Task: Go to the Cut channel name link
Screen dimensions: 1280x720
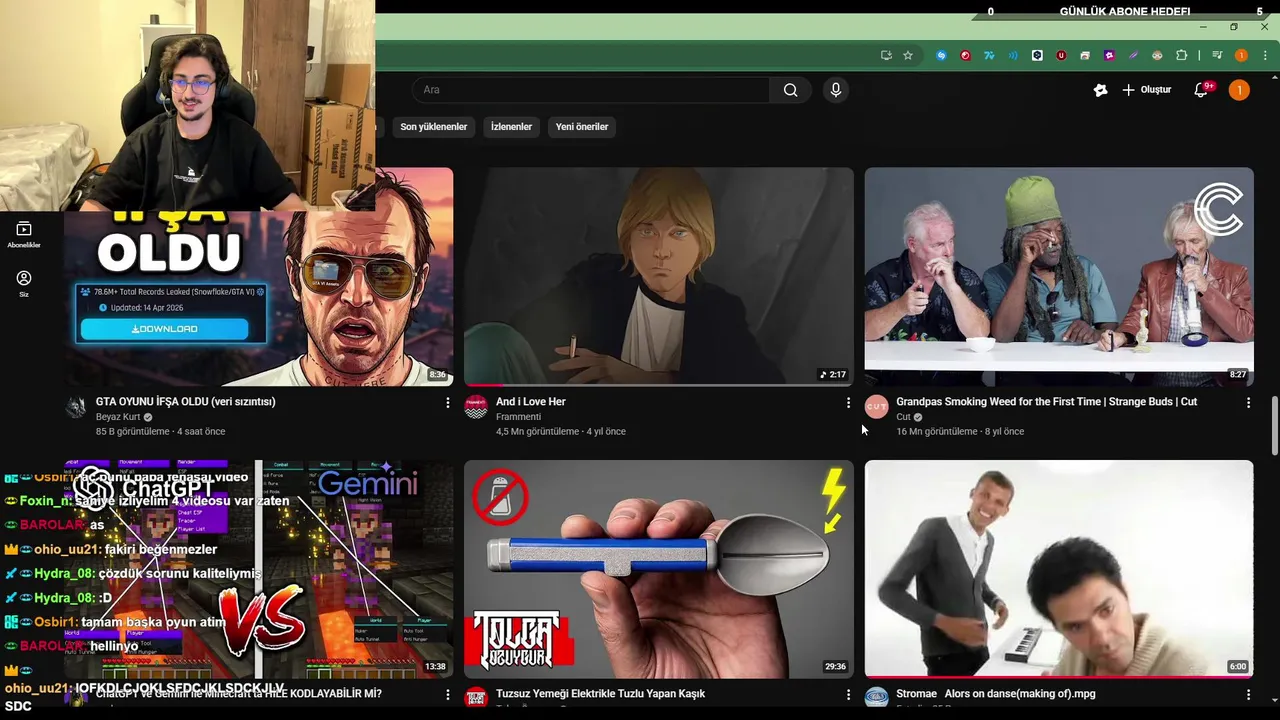Action: click(903, 417)
